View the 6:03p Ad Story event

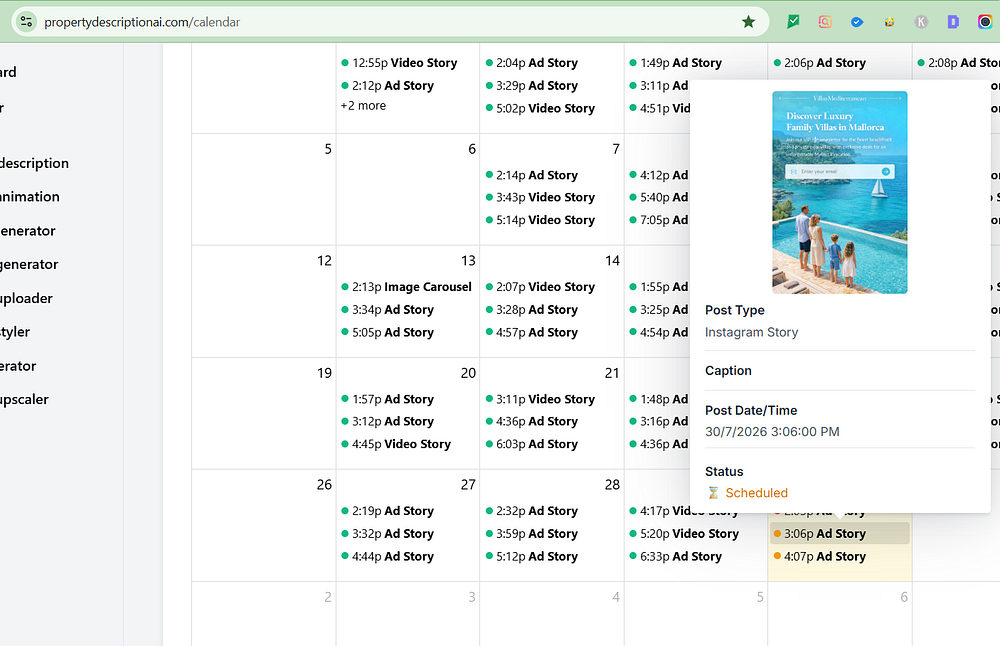[532, 444]
